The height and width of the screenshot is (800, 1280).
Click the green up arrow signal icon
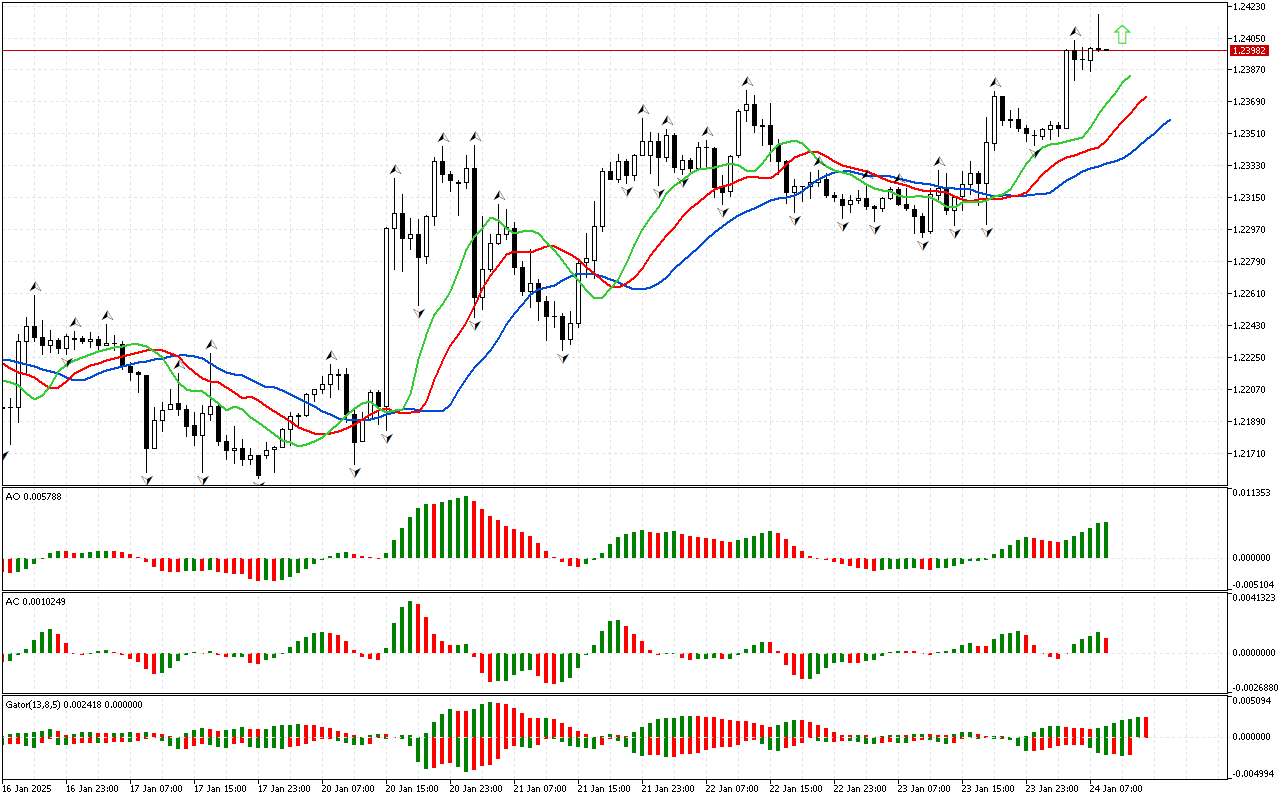point(1122,35)
